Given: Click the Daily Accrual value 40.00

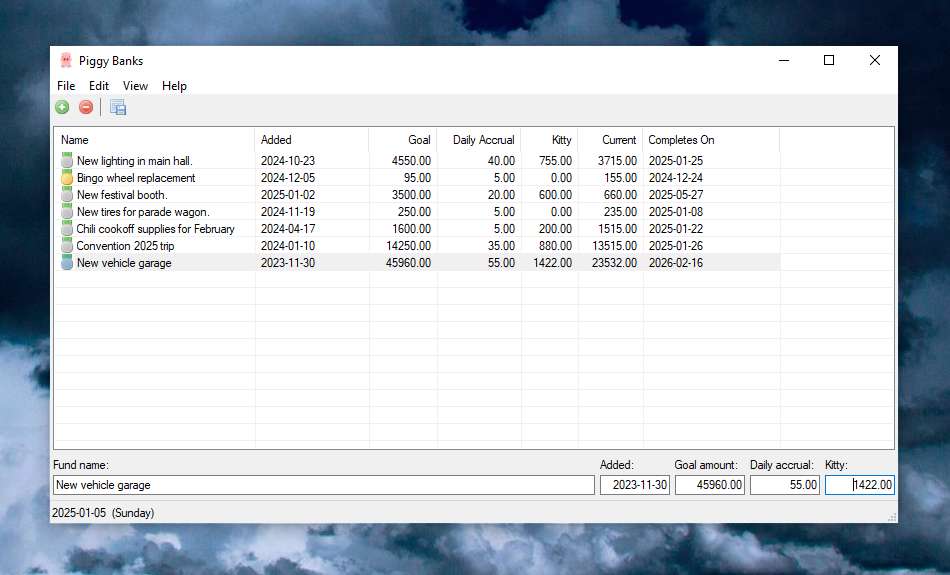Looking at the screenshot, I should (x=501, y=161).
